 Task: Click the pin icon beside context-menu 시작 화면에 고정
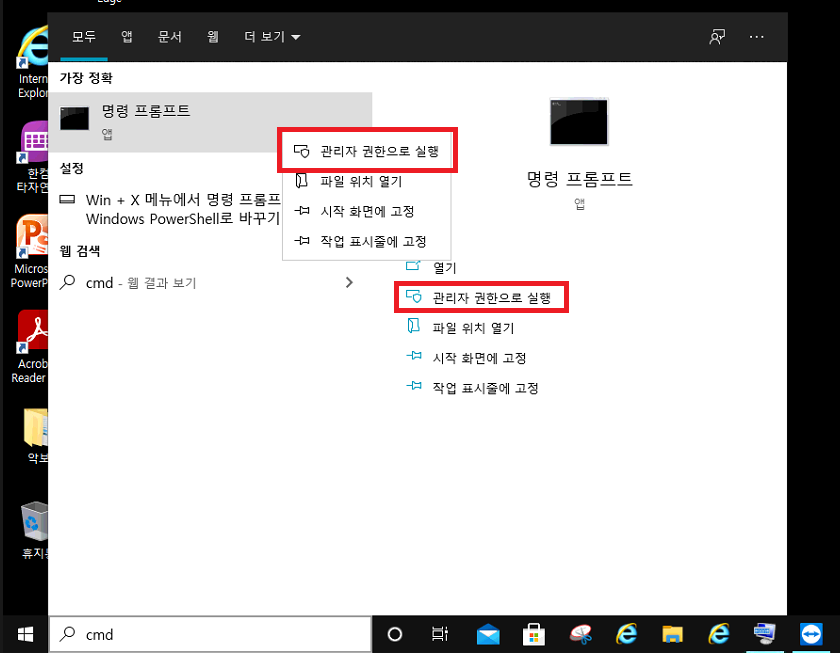point(302,211)
